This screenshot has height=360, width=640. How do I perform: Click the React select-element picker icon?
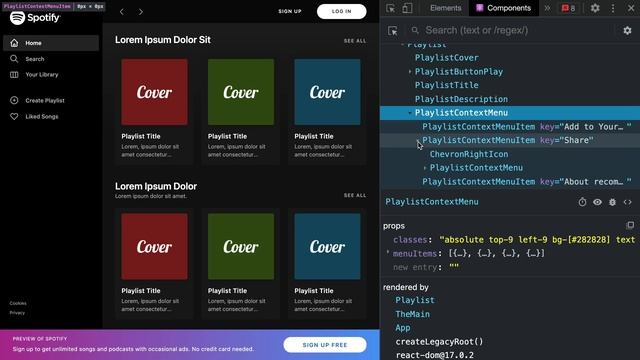click(x=393, y=31)
